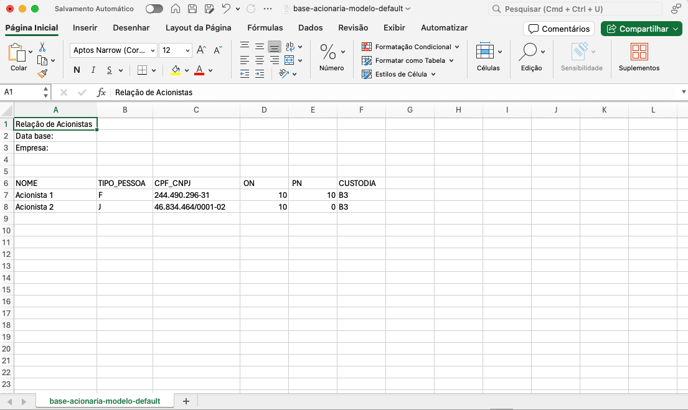Click the Comentários button
The width and height of the screenshot is (688, 410).
pos(559,29)
